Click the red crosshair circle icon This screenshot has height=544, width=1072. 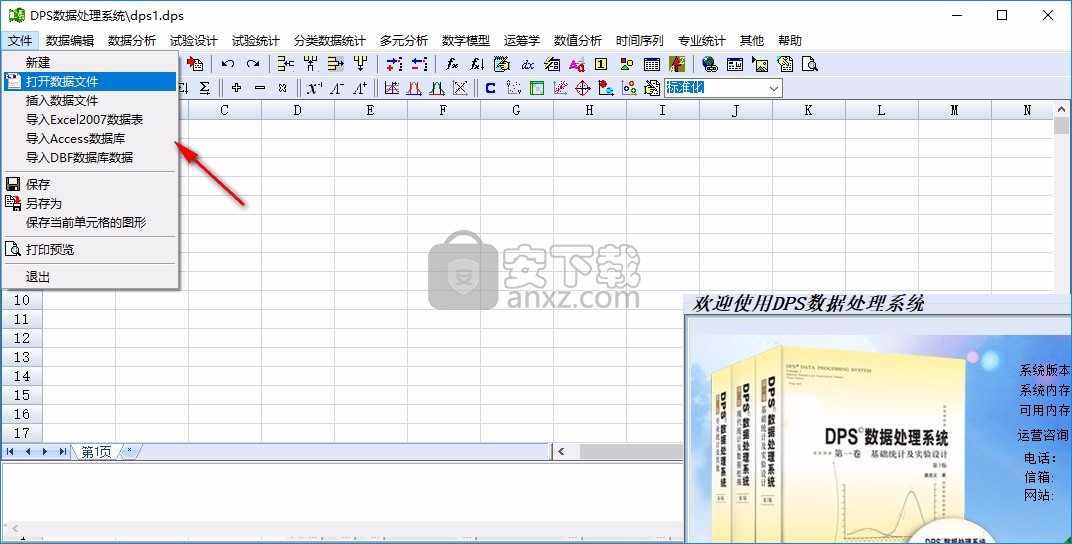[582, 87]
